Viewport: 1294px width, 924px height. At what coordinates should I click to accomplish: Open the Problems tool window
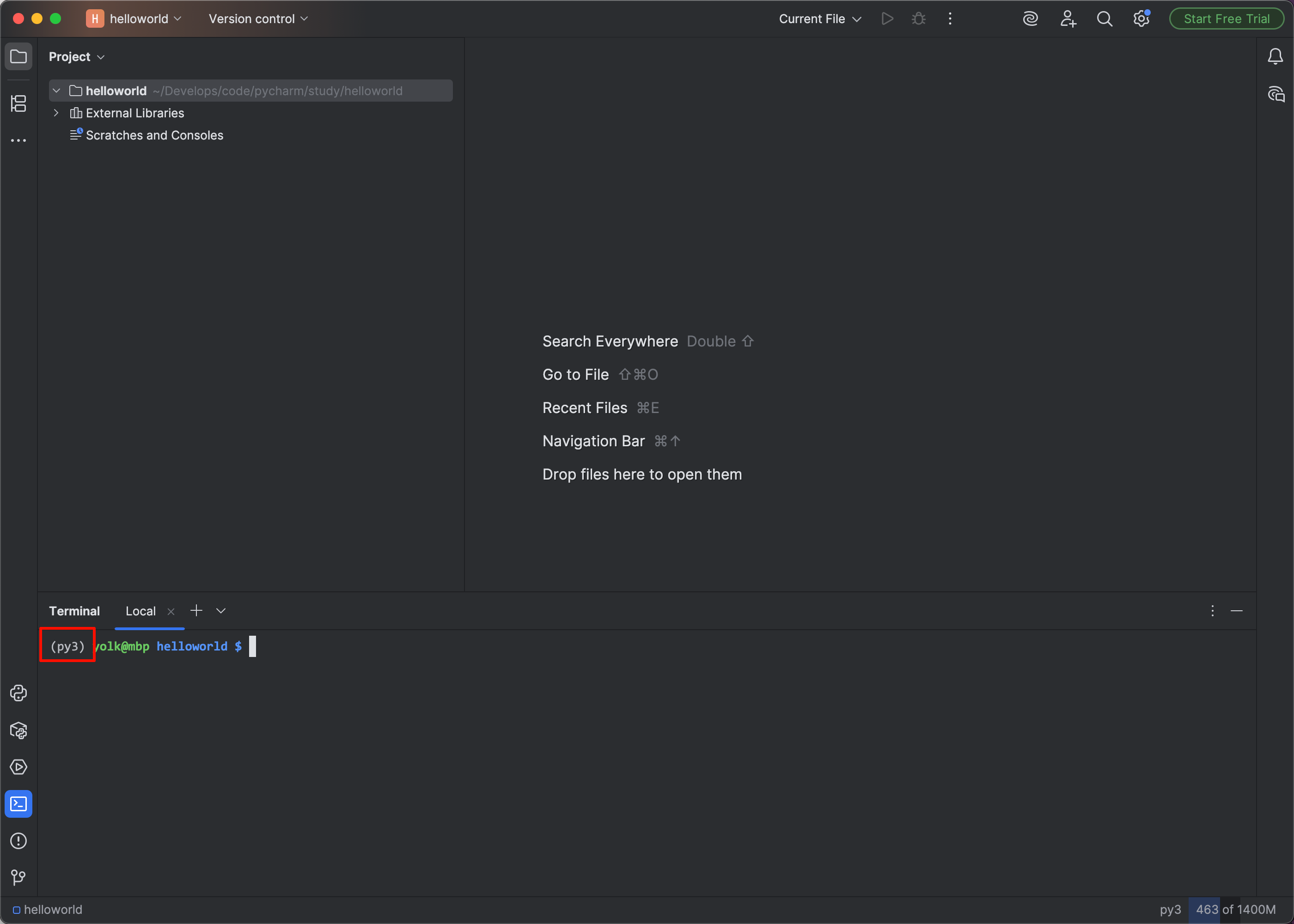pos(18,841)
